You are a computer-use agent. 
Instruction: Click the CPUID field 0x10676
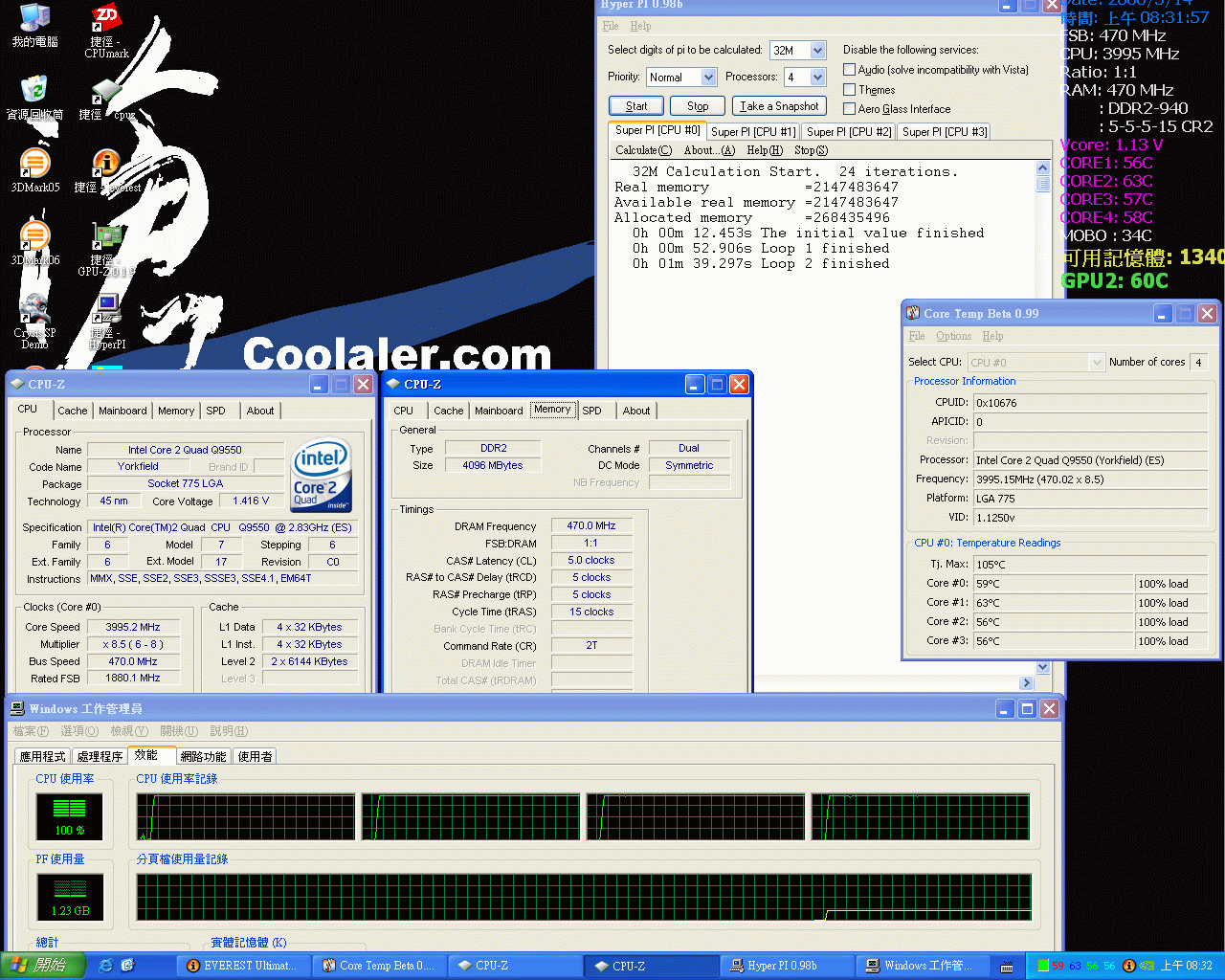[1090, 403]
